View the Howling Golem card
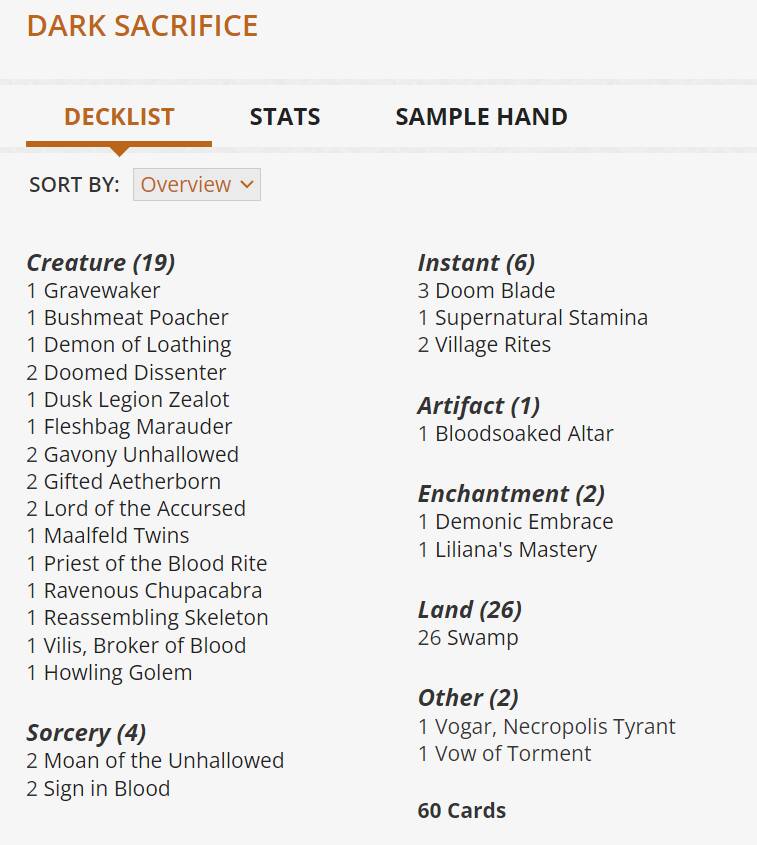Viewport: 757px width, 845px height. click(x=118, y=672)
